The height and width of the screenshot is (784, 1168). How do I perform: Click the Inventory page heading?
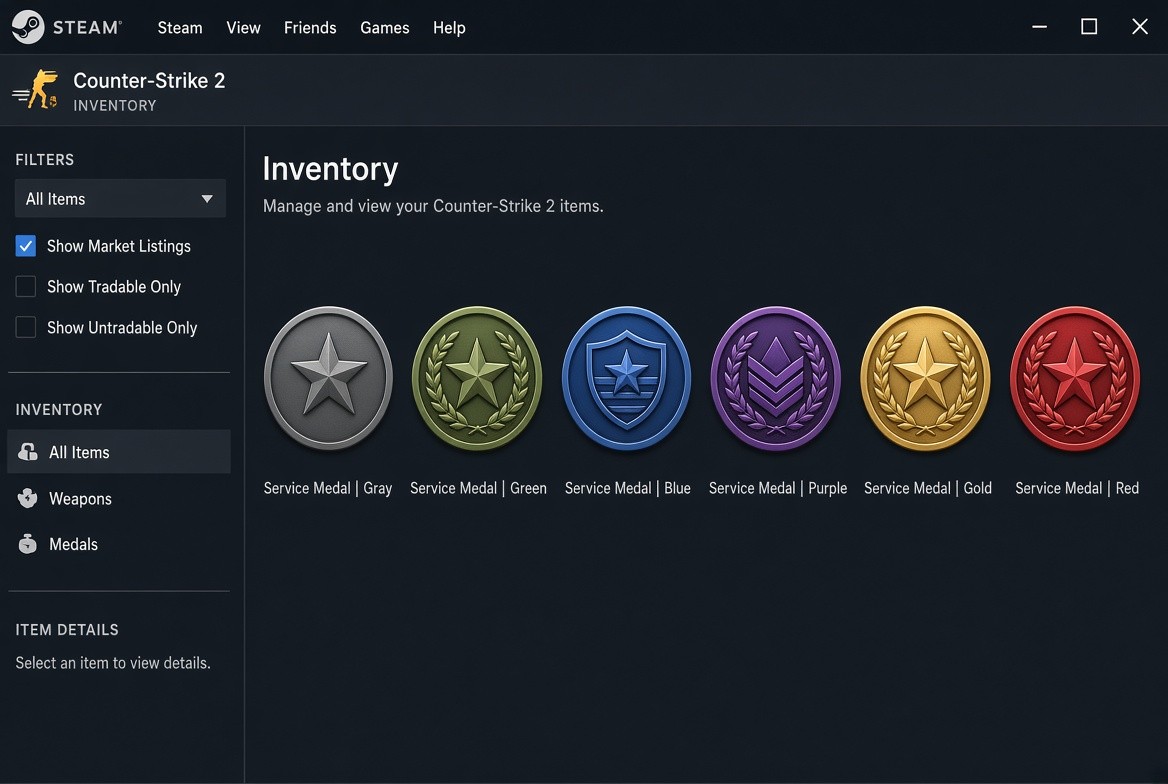(x=330, y=169)
